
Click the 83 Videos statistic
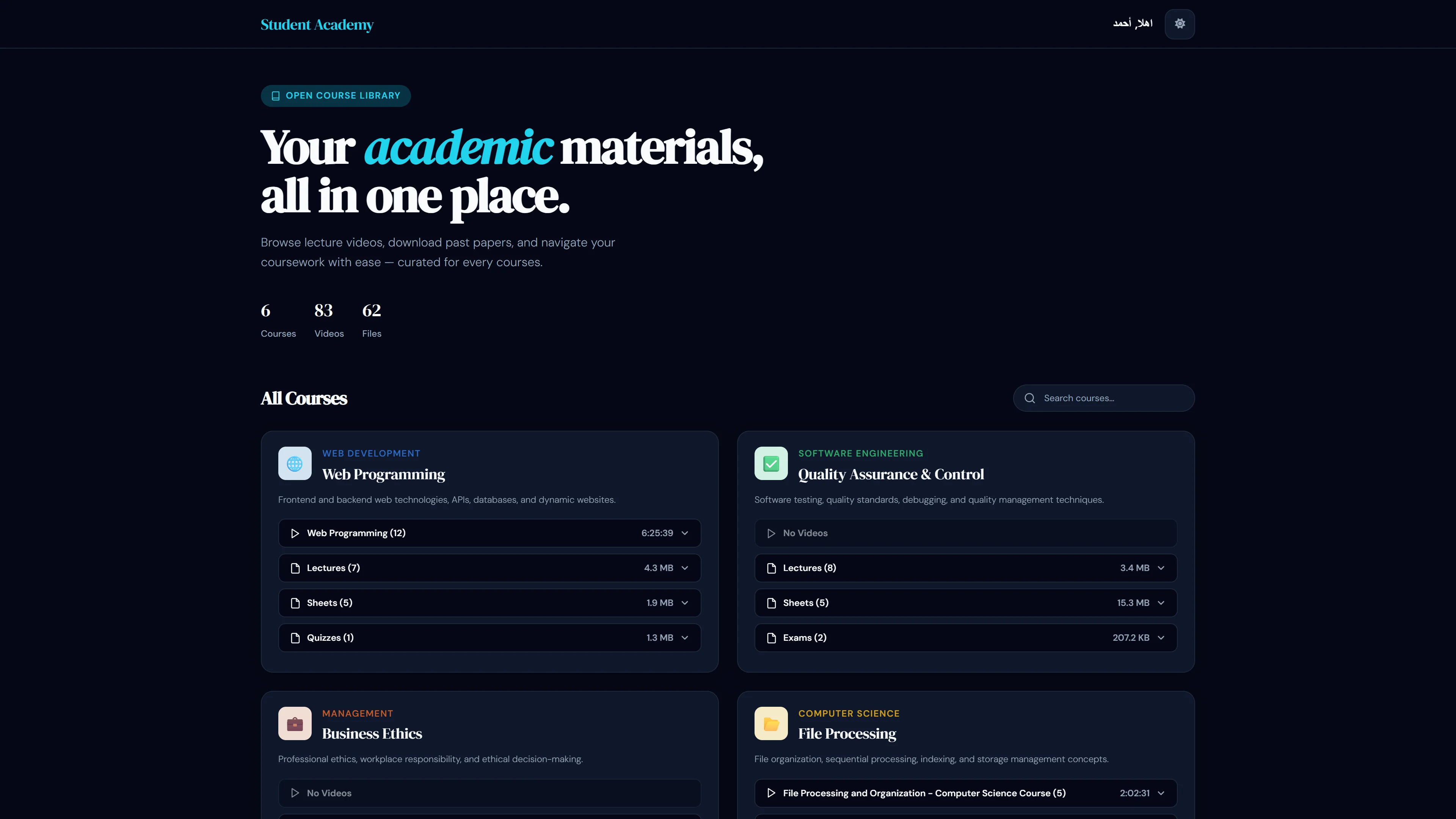click(x=329, y=320)
